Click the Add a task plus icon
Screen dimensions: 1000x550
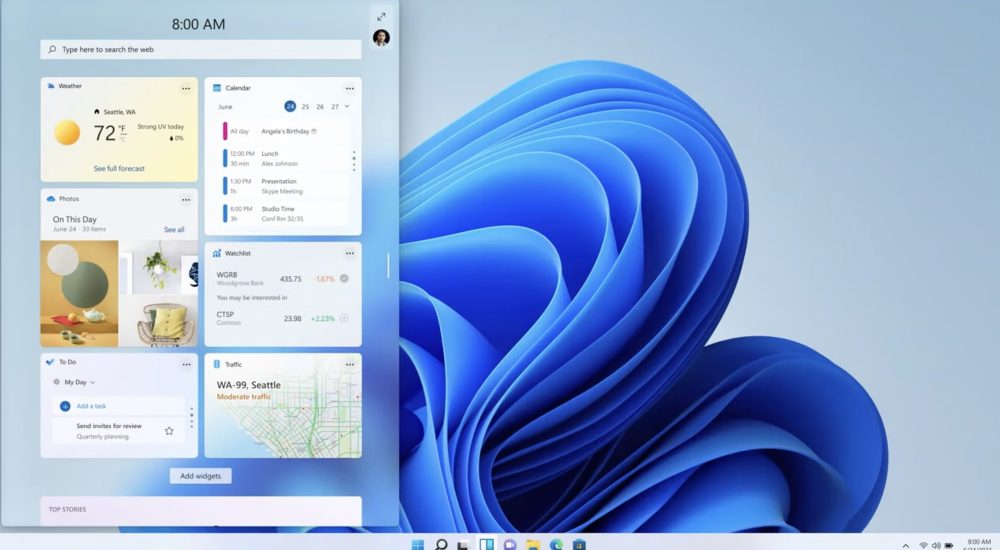65,406
